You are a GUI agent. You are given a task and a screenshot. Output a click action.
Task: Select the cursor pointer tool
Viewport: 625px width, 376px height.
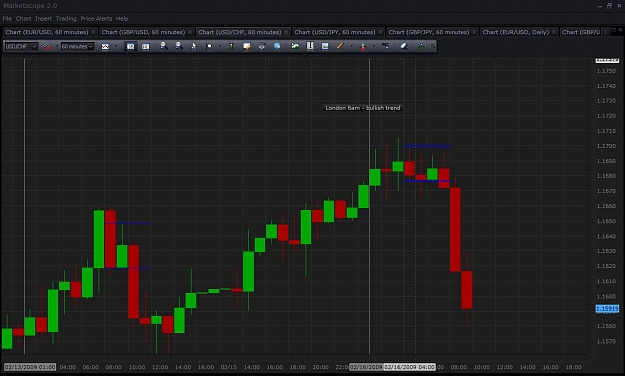point(194,46)
